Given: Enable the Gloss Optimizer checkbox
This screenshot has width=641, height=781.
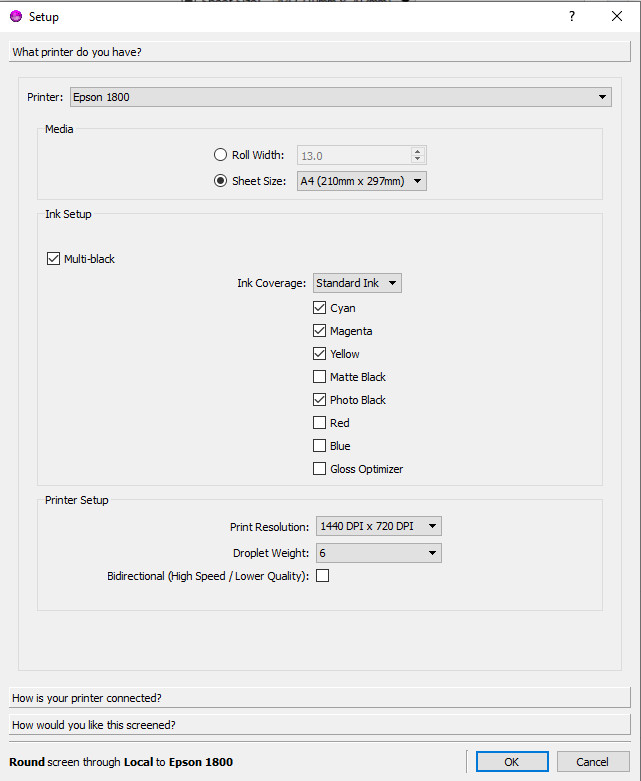Looking at the screenshot, I should (320, 469).
